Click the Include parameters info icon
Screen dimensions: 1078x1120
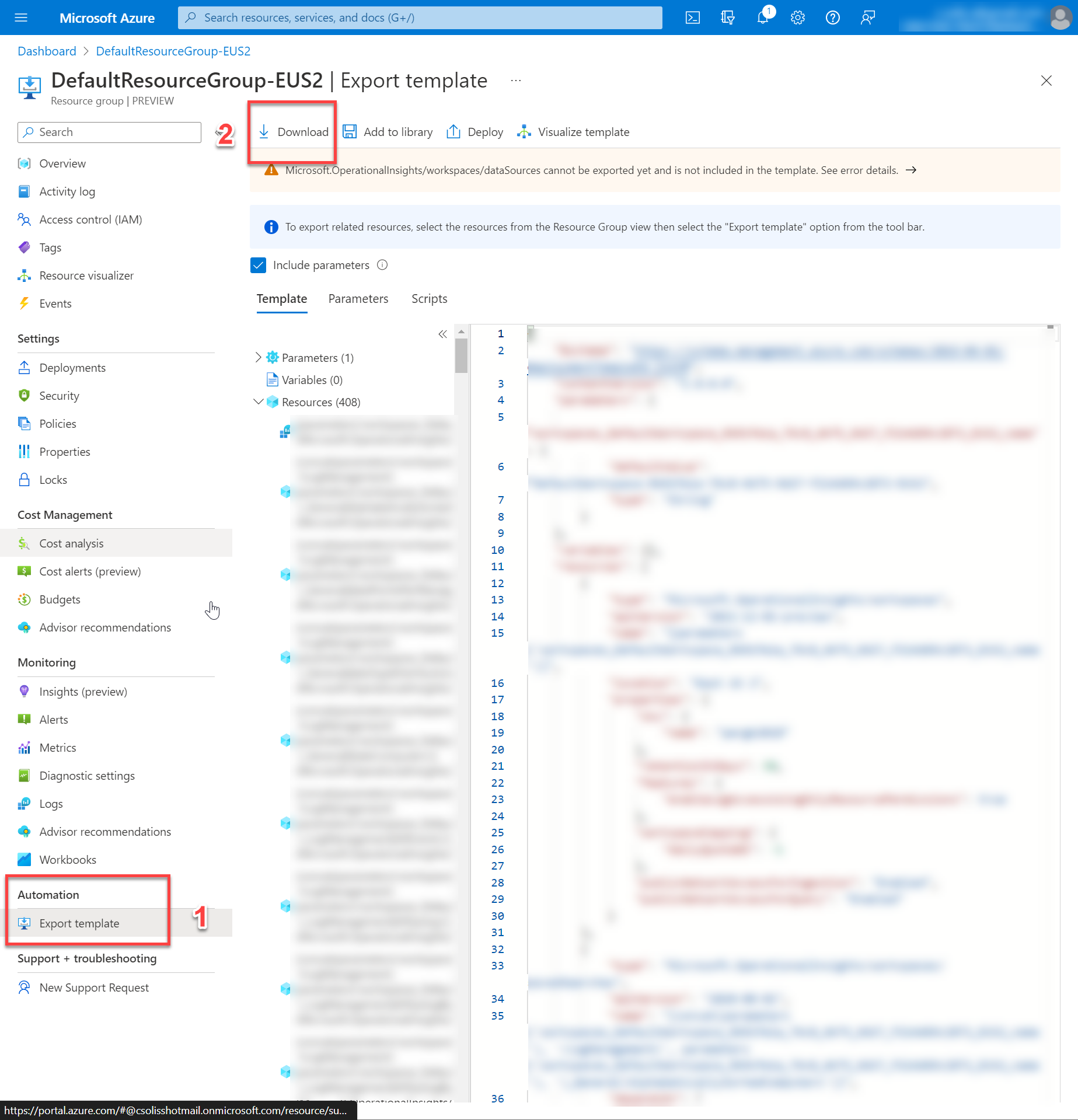pyautogui.click(x=382, y=265)
